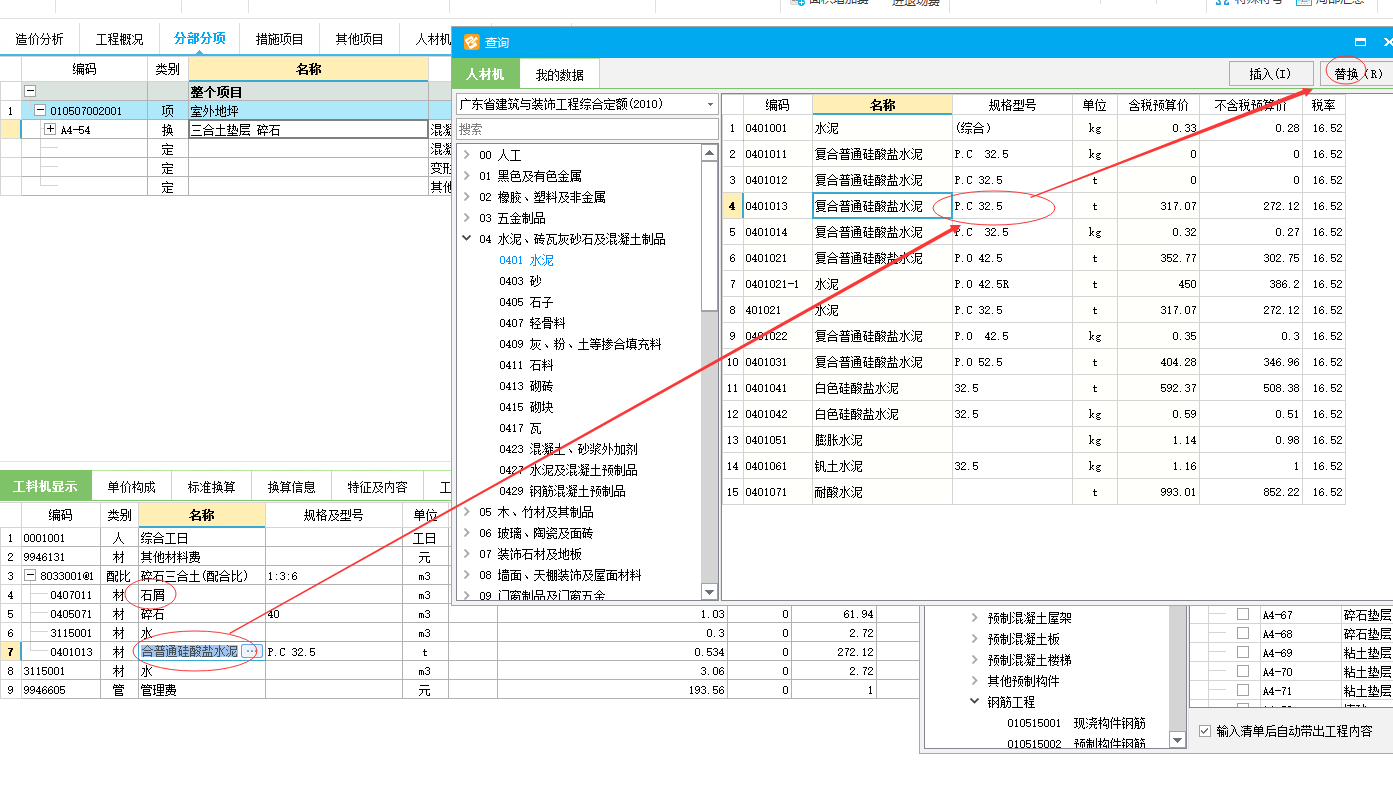Select the 0401071 耐酸水泥 row

pyautogui.click(x=1034, y=492)
